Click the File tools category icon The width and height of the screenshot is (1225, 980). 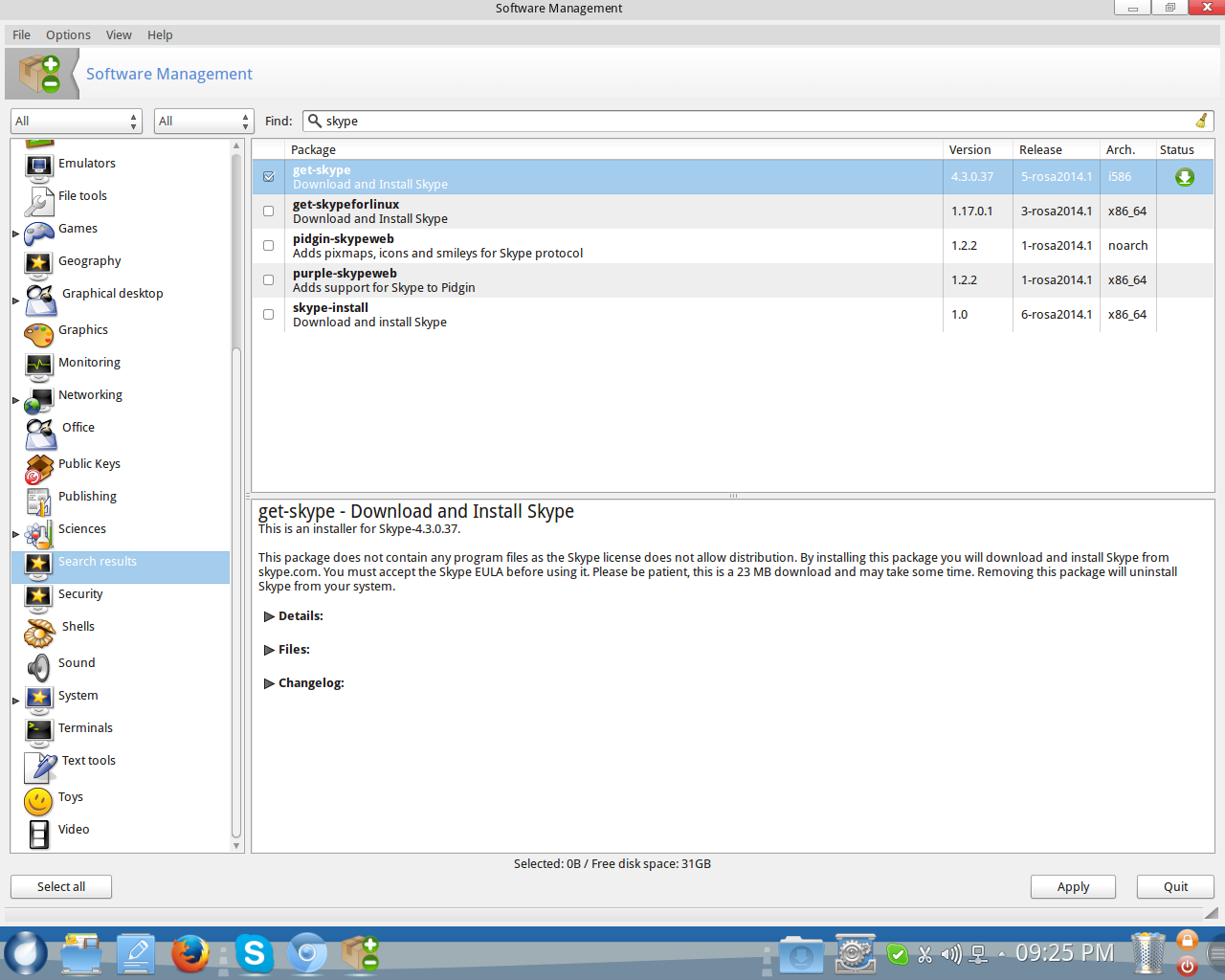(x=39, y=200)
